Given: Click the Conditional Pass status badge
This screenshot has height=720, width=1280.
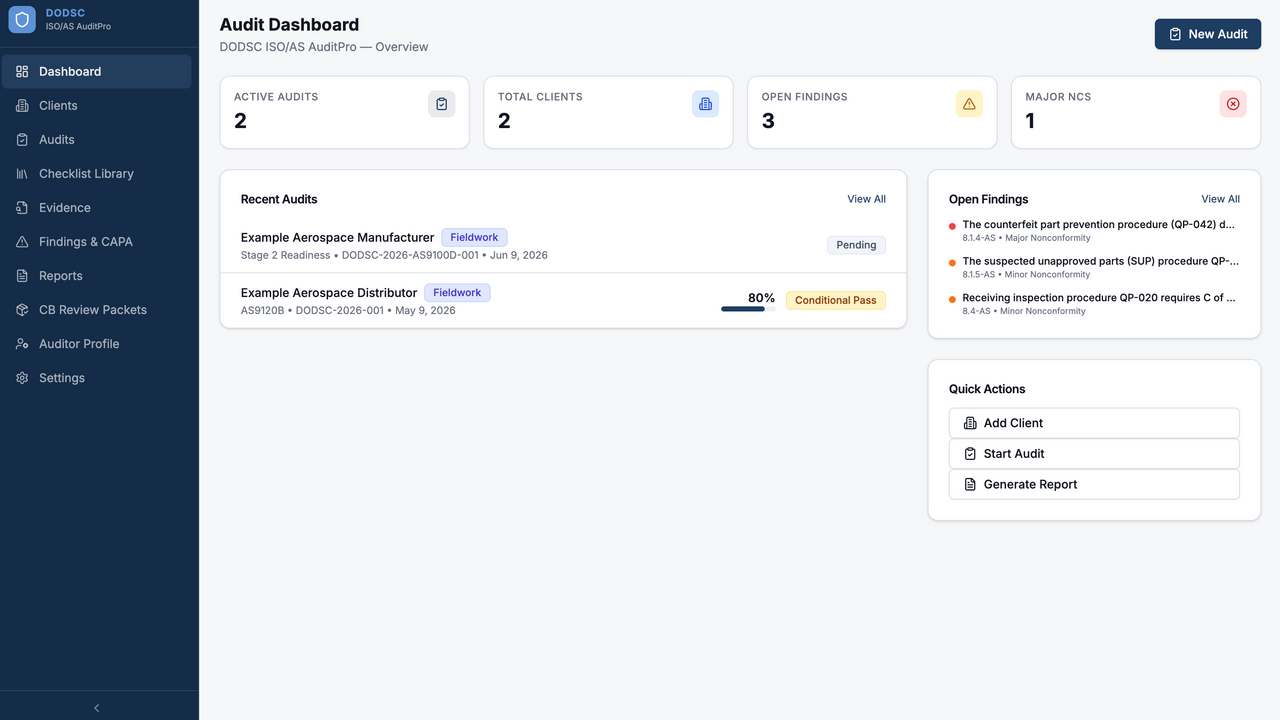Looking at the screenshot, I should pyautogui.click(x=836, y=300).
